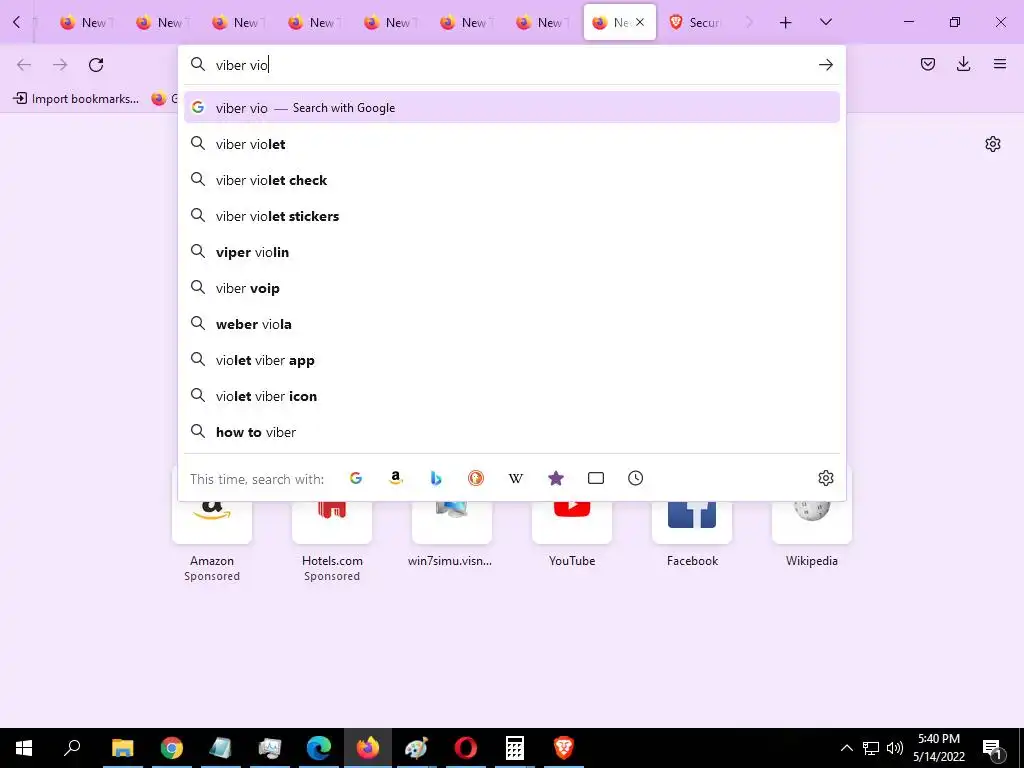
Task: Open the Hotels.com sponsored shortcut tile
Action: [332, 524]
